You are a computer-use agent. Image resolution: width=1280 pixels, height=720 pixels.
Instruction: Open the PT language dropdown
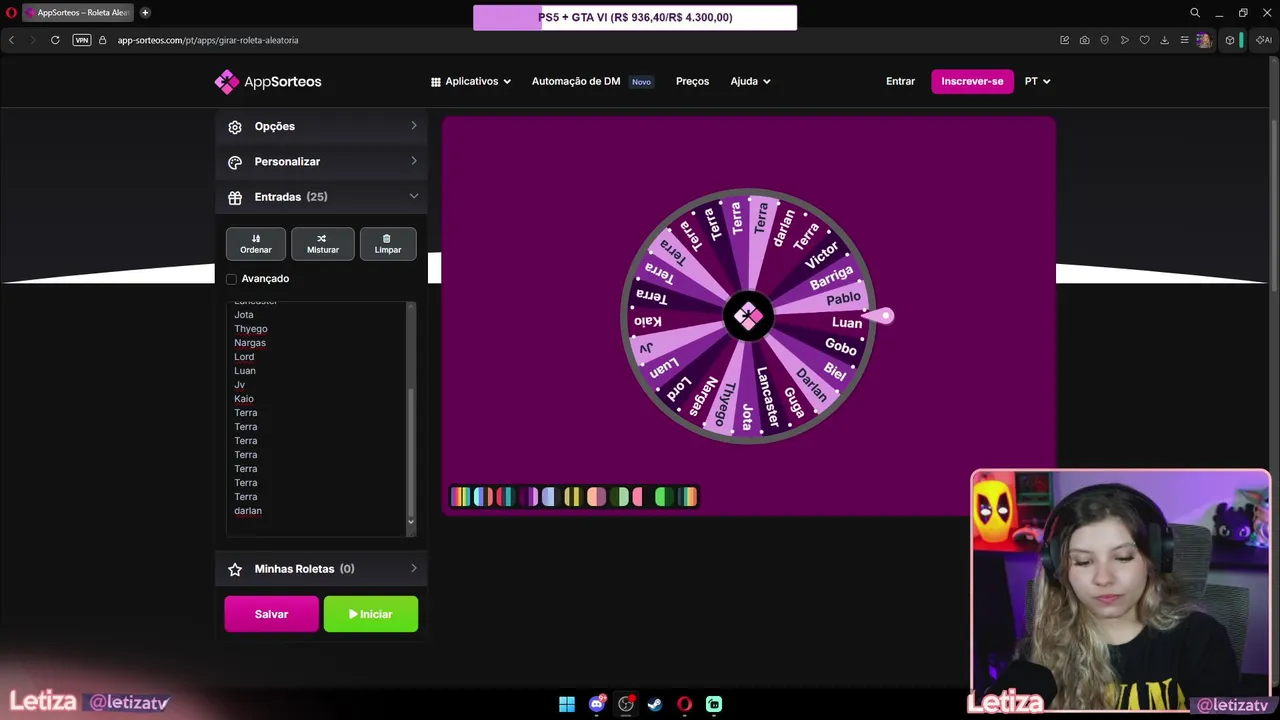click(x=1037, y=82)
